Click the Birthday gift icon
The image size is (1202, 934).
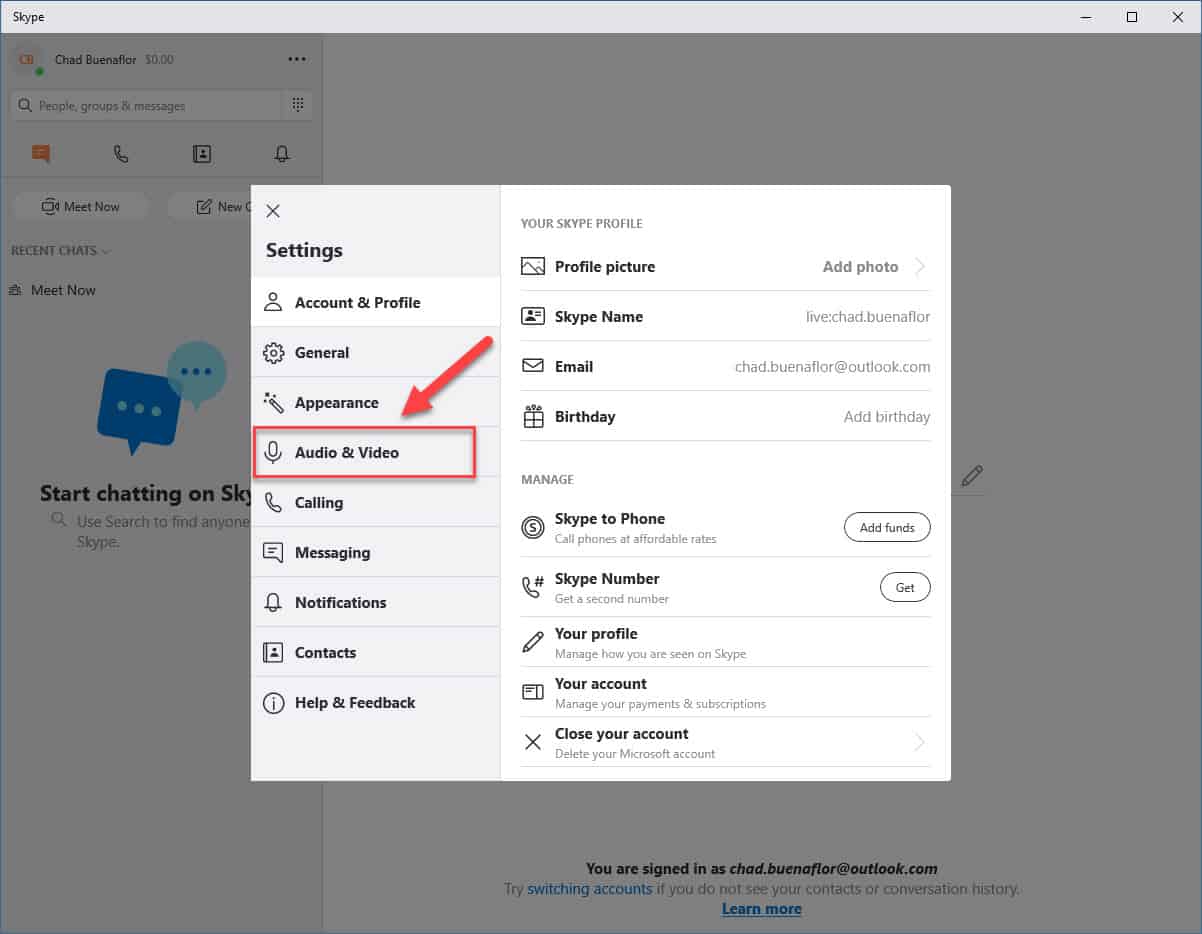pyautogui.click(x=533, y=416)
